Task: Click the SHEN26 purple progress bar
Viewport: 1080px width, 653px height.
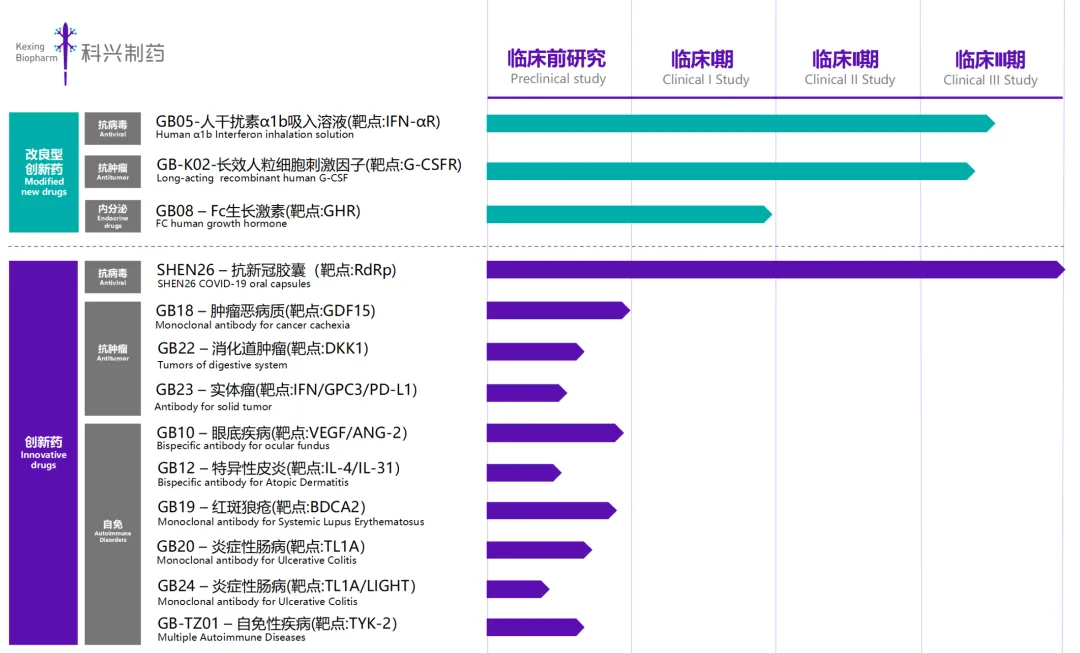Action: [x=773, y=270]
